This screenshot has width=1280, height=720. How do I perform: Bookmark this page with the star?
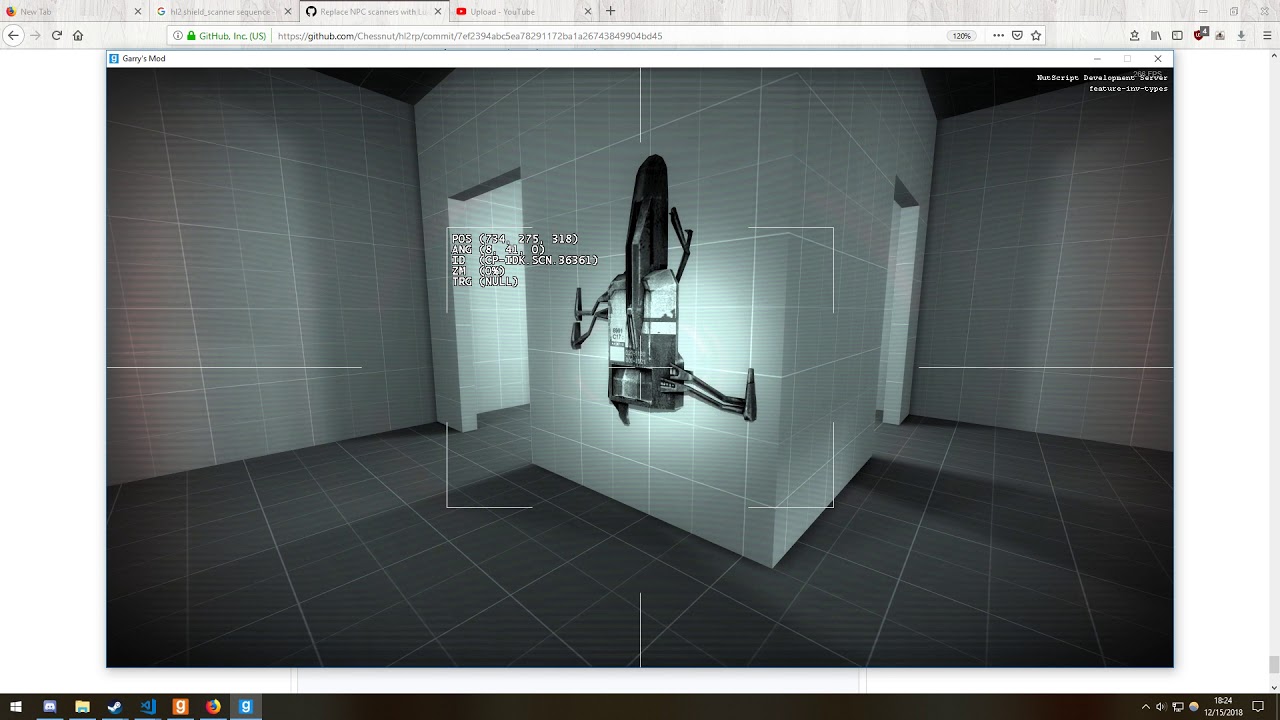coord(1036,36)
